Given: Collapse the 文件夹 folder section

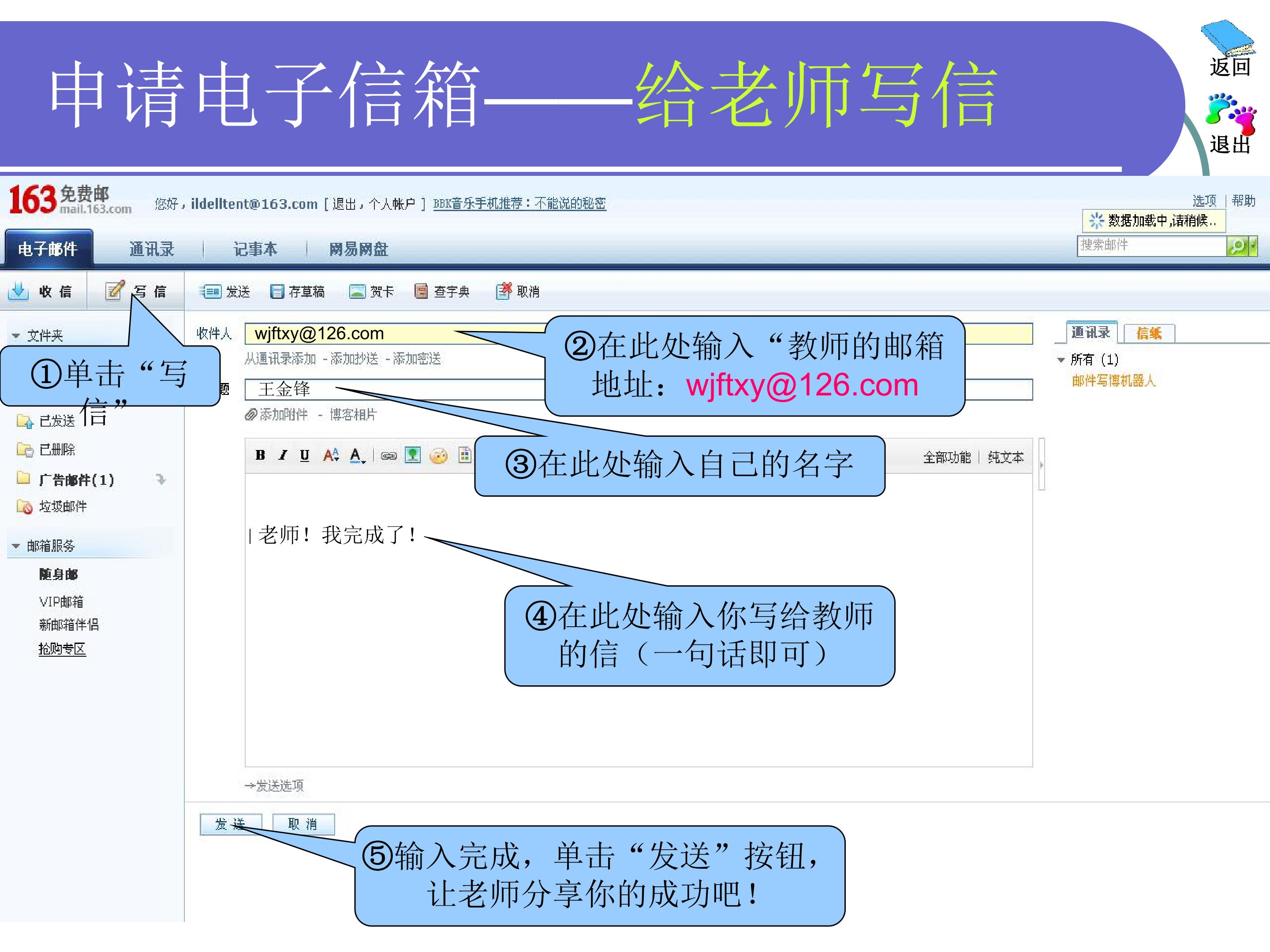Looking at the screenshot, I should coord(16,336).
